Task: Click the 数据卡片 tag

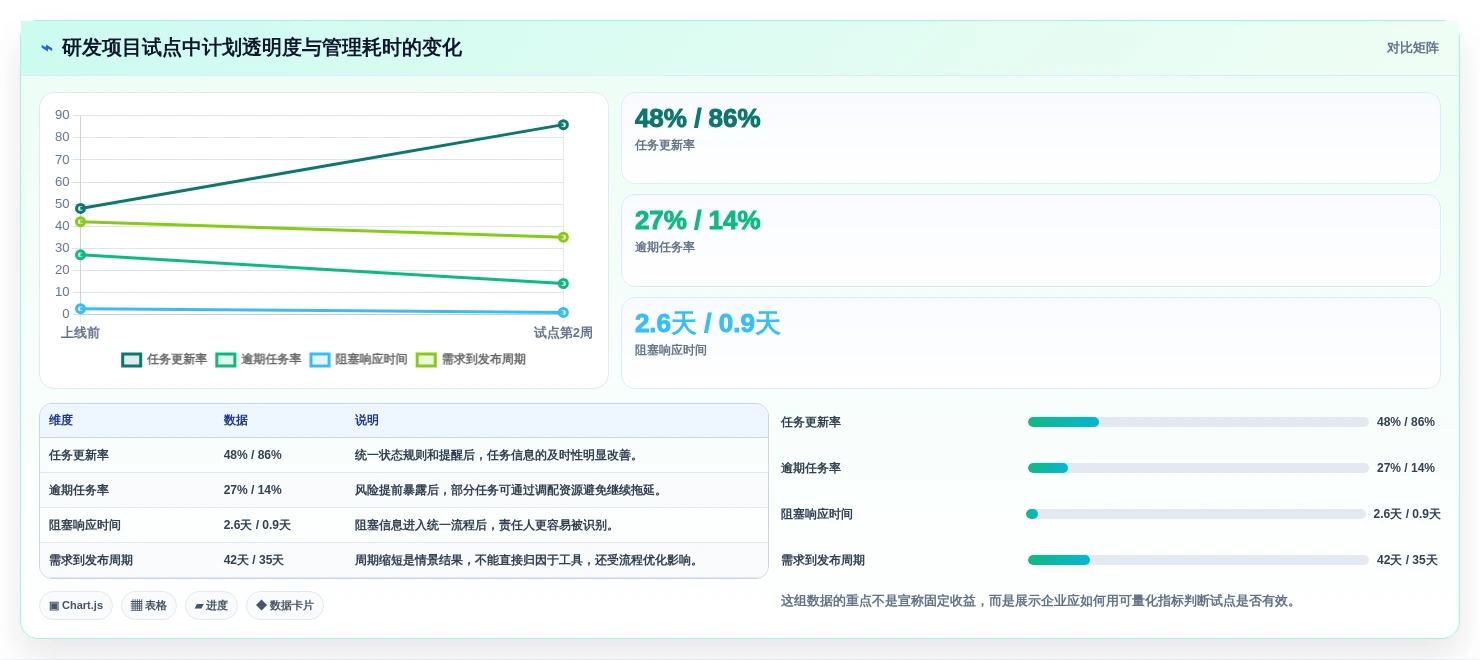Action: coord(285,605)
